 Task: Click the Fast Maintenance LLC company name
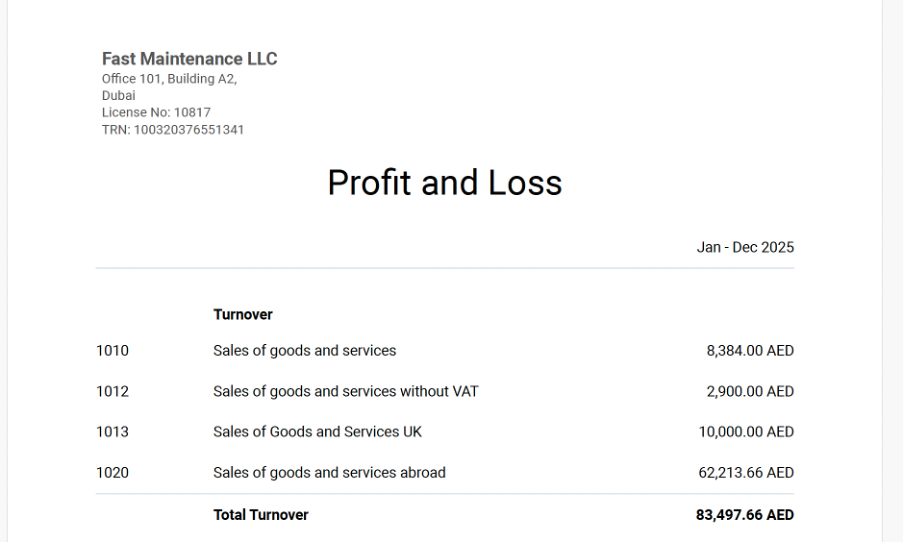click(x=189, y=59)
